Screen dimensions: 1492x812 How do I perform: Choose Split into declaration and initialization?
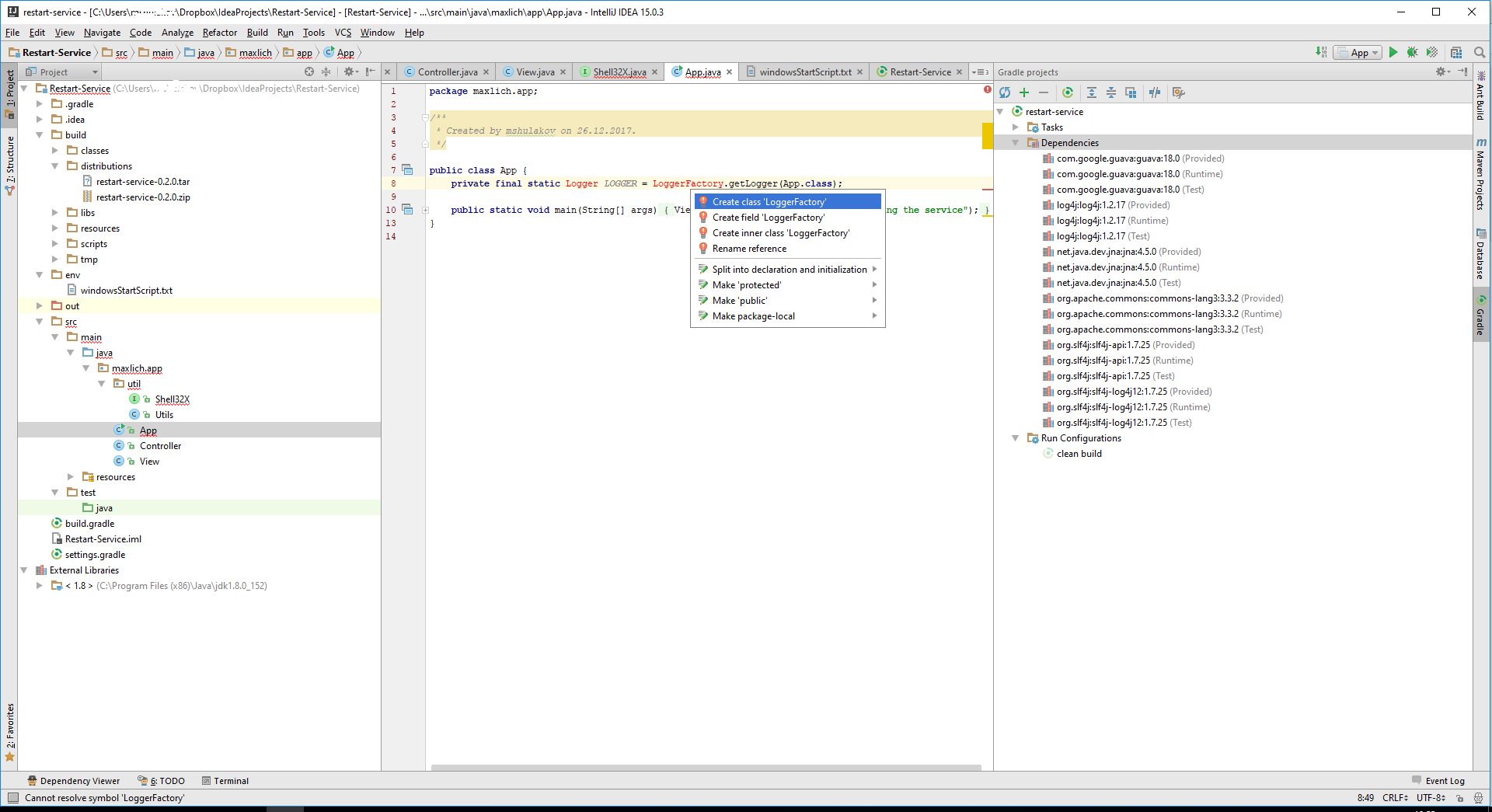pos(787,270)
